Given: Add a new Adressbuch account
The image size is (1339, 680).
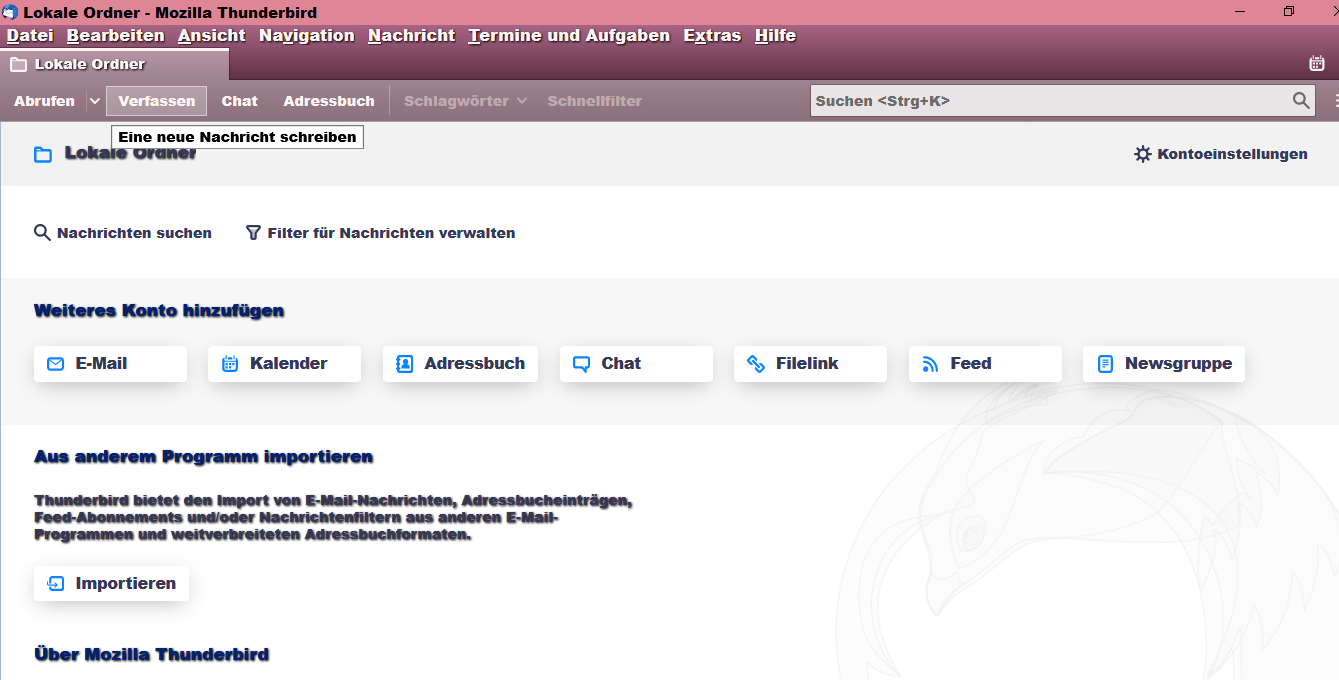Looking at the screenshot, I should [460, 363].
